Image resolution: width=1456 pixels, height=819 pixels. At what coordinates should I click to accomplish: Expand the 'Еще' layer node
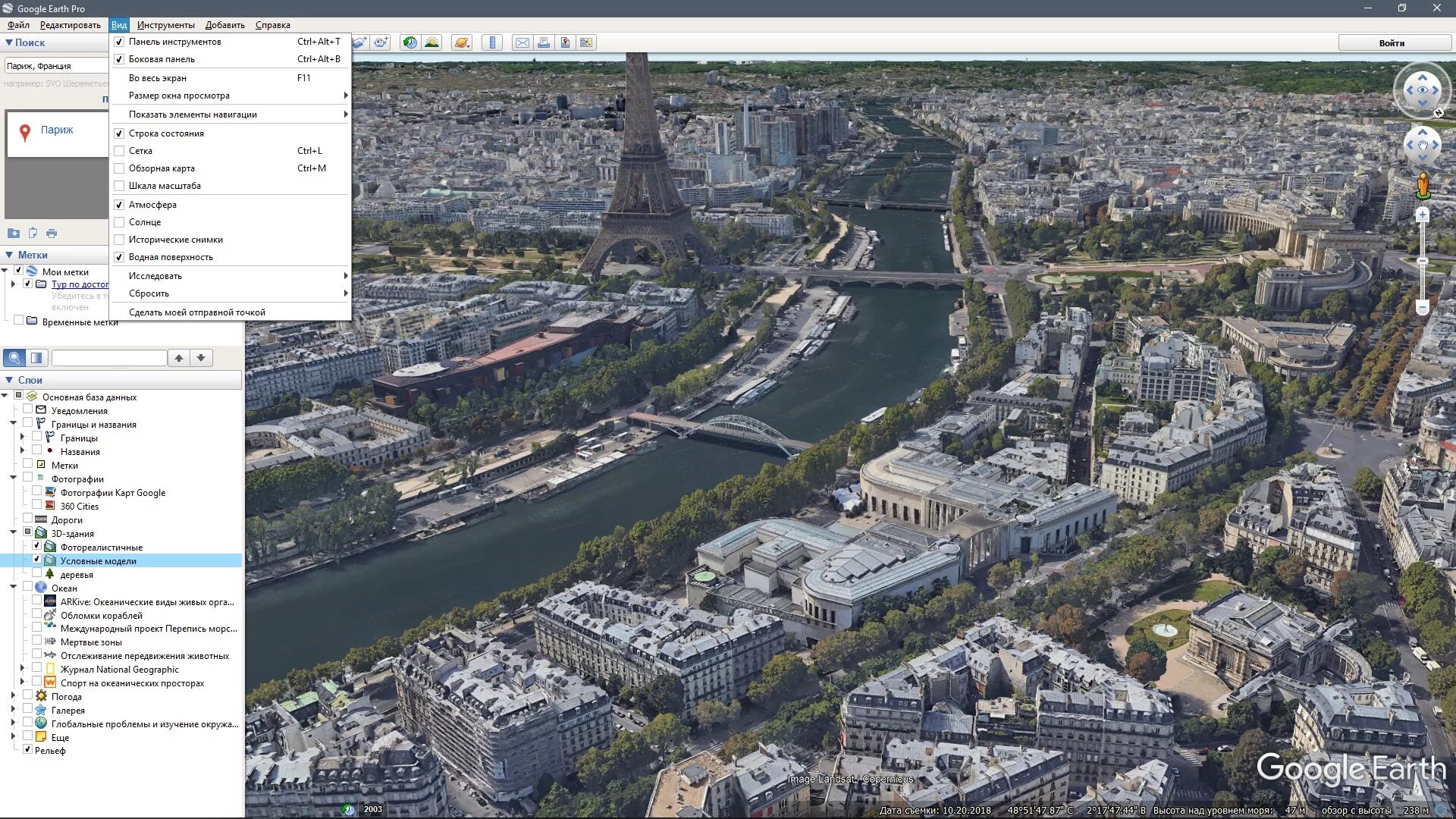[x=13, y=736]
